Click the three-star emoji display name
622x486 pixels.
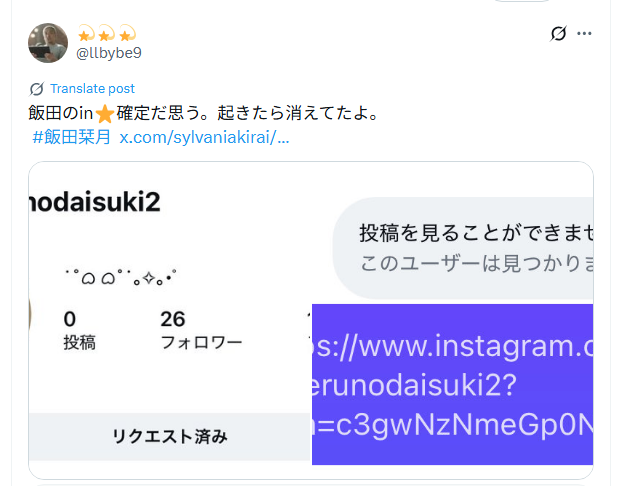[107, 33]
